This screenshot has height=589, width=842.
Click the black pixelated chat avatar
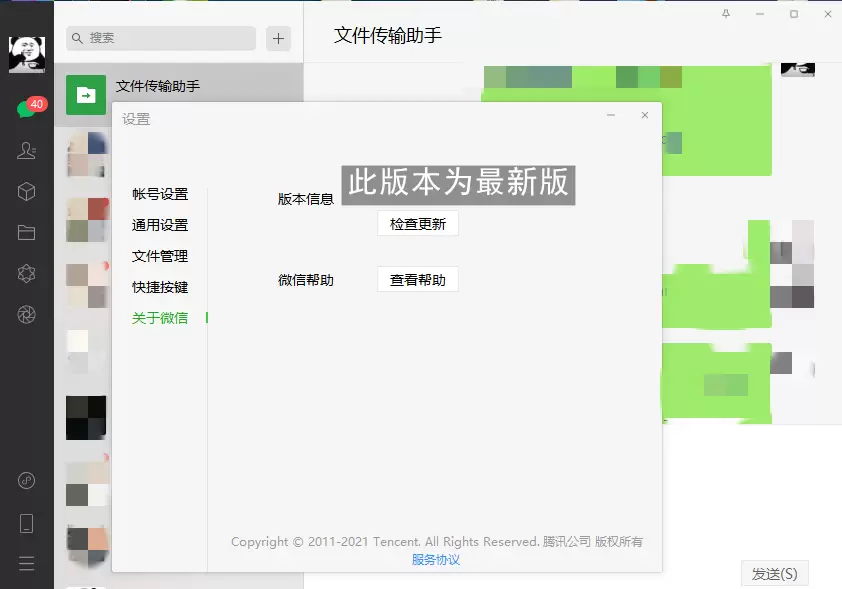[x=86, y=418]
